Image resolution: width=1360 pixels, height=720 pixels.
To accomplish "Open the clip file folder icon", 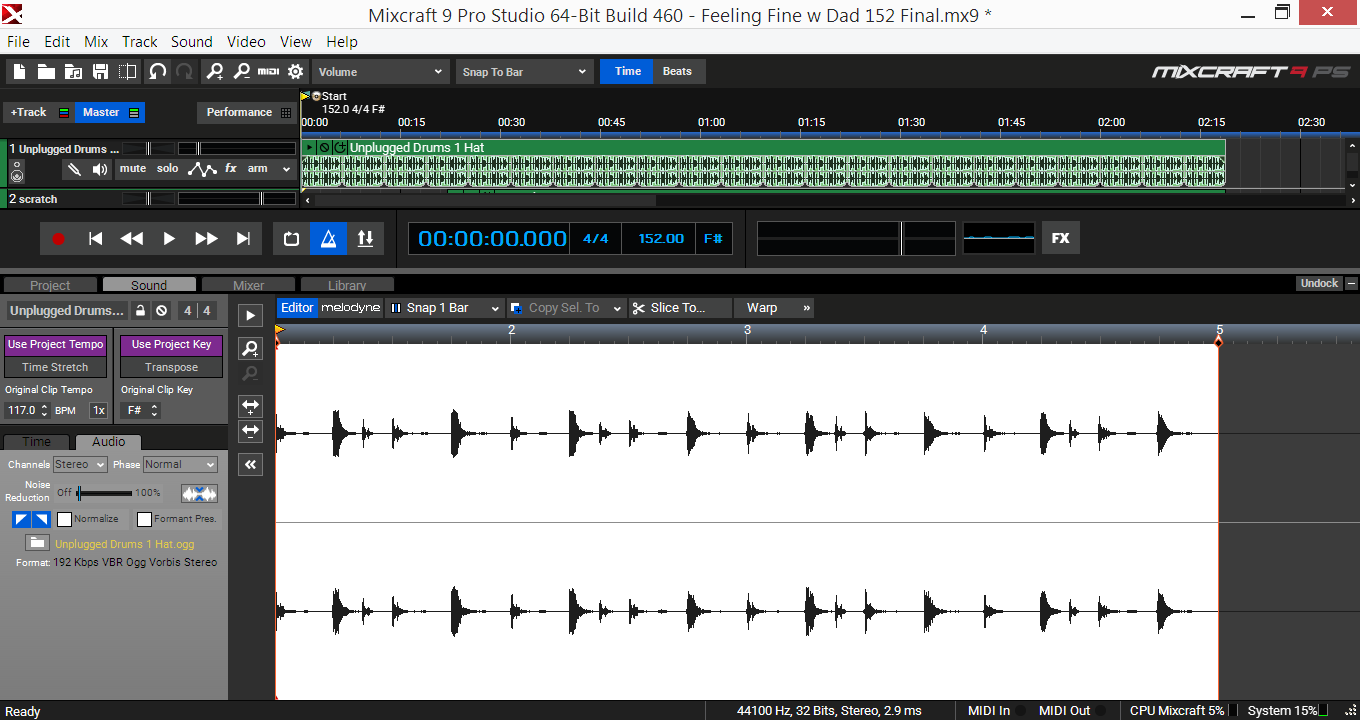I will (x=37, y=543).
